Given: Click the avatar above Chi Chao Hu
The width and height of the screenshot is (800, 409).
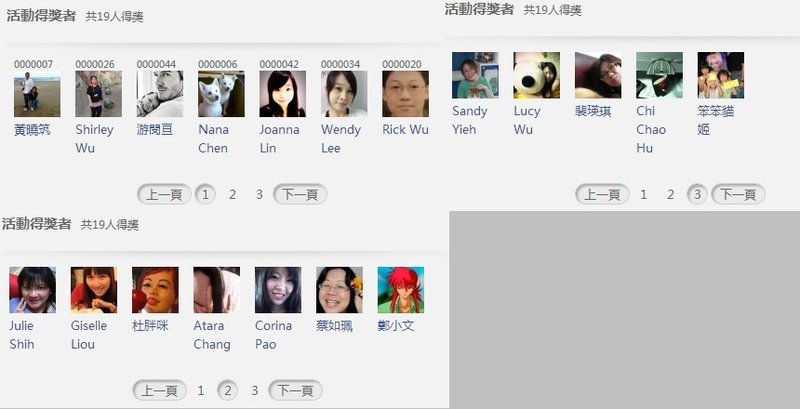Looking at the screenshot, I should (x=659, y=75).
